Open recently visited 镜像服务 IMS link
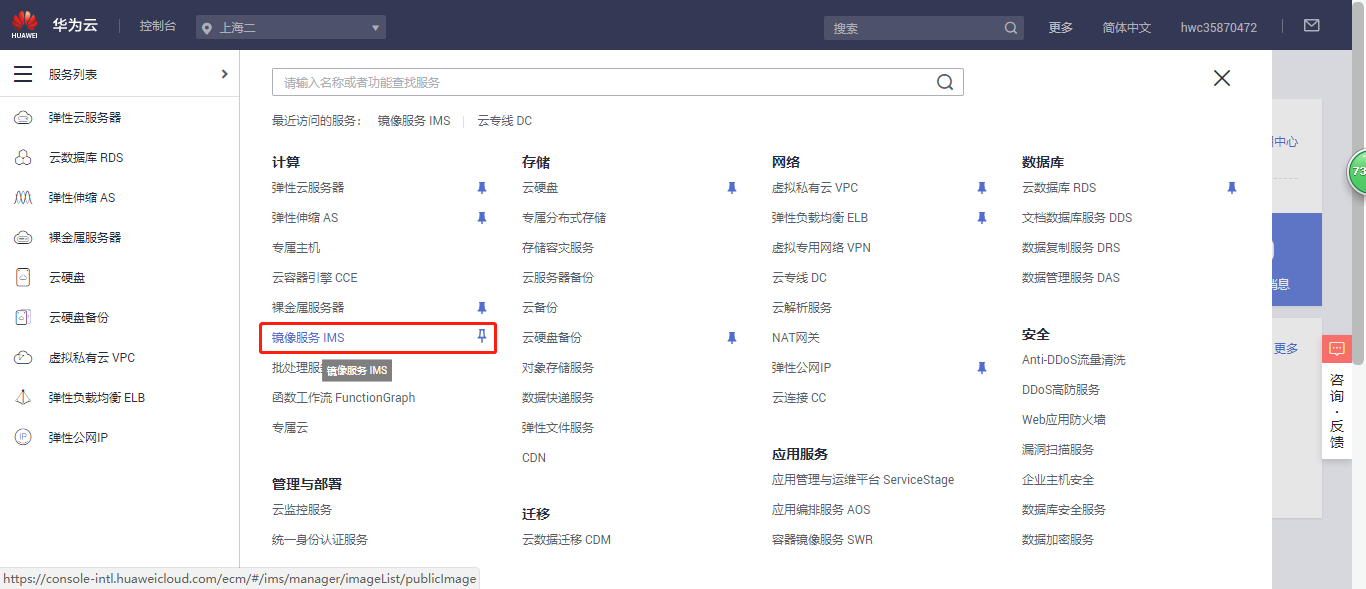Image resolution: width=1366 pixels, height=589 pixels. tap(414, 121)
